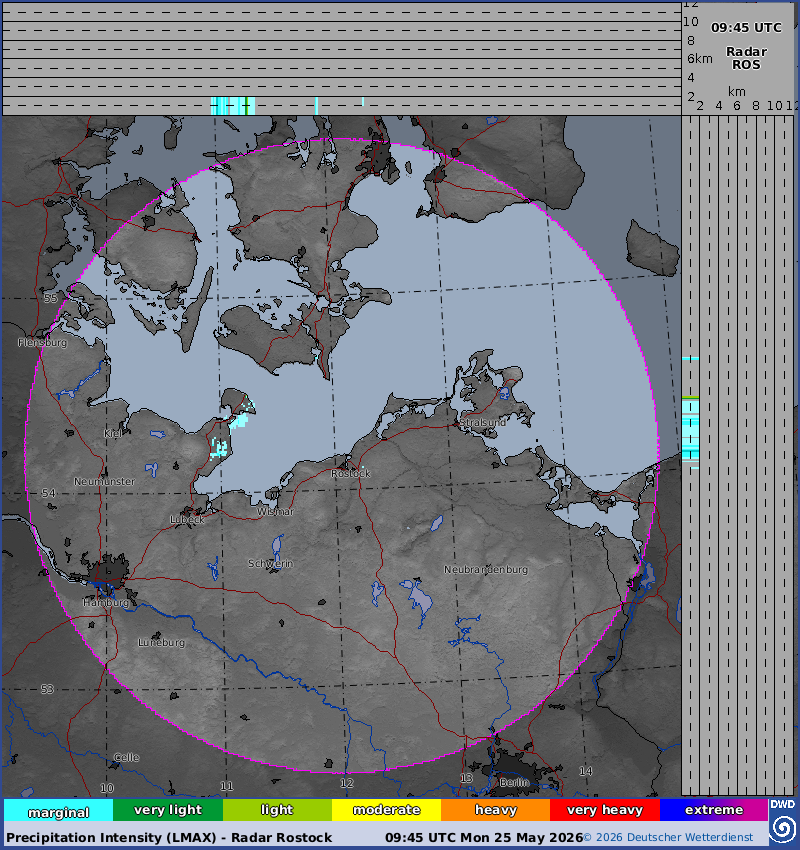The width and height of the screenshot is (800, 850).
Task: Click the DWD spiral logo icon
Action: [782, 829]
